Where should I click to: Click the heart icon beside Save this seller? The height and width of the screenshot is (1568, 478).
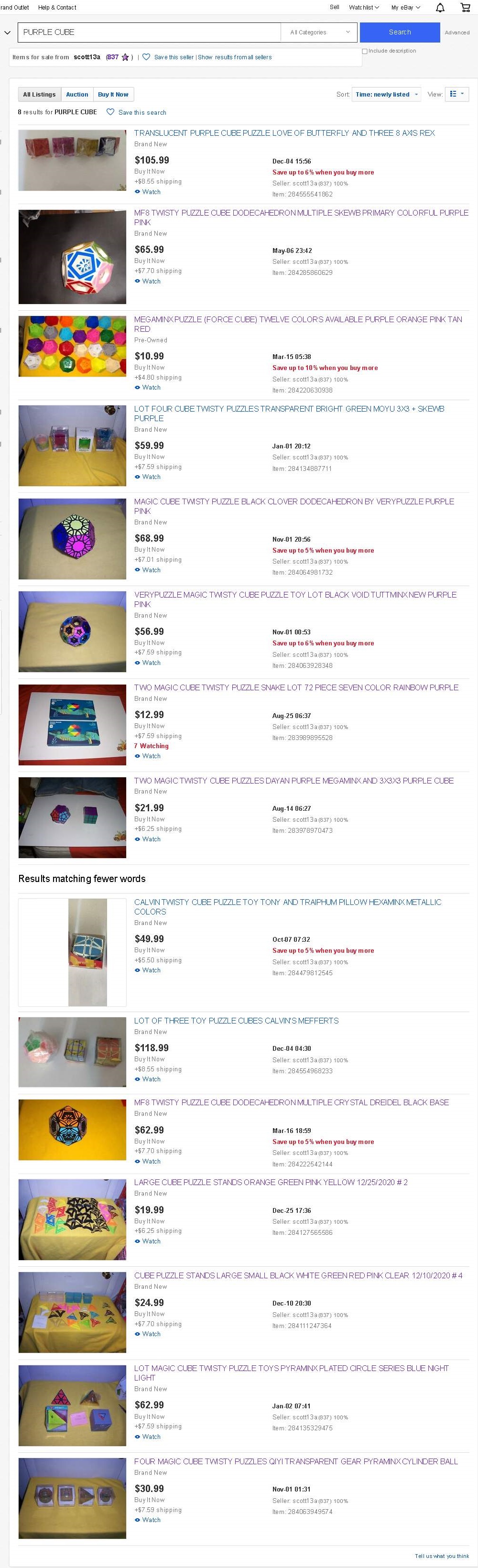click(x=146, y=57)
